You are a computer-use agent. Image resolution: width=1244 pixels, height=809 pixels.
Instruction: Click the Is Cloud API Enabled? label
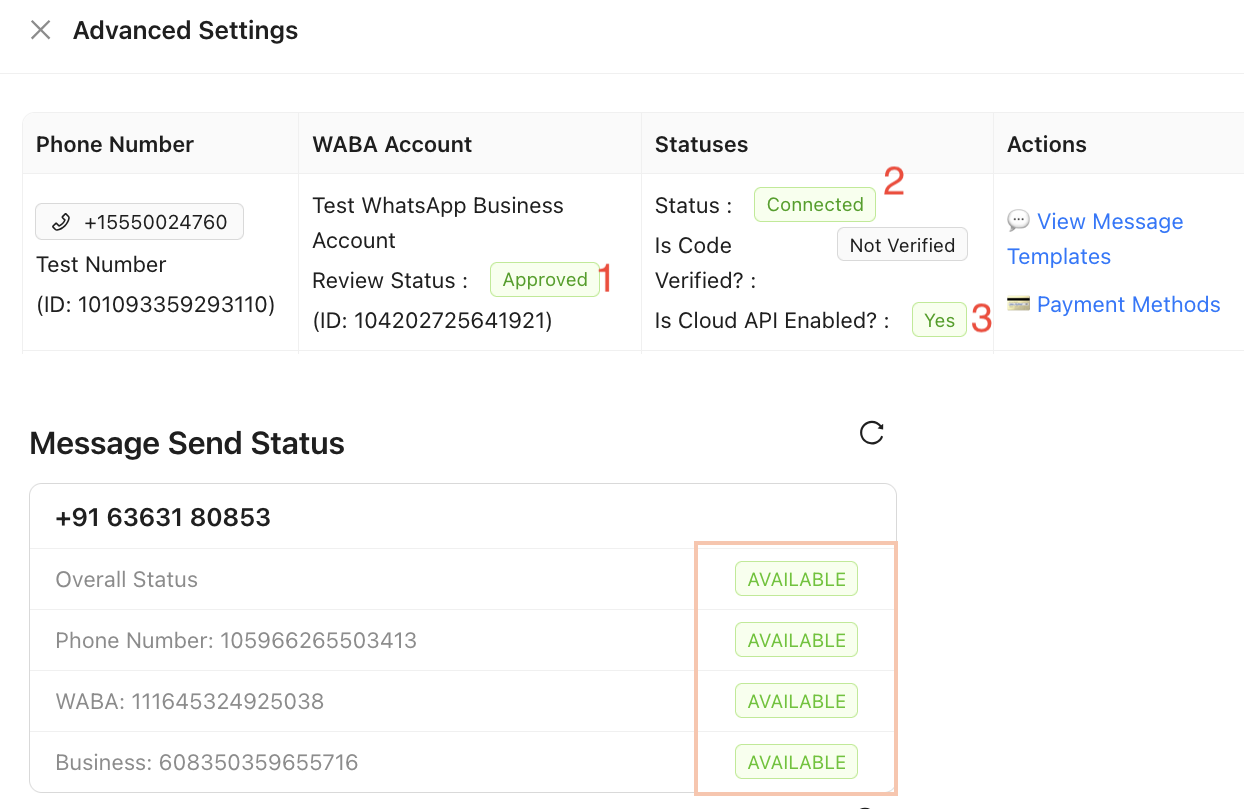coord(772,320)
